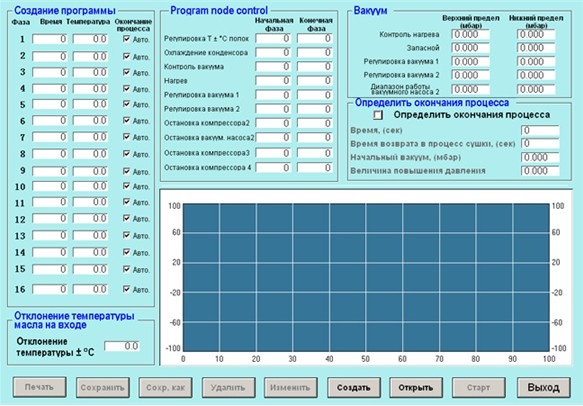Set Начальная фаза for Регулировка вакуума 1
This screenshot has height=406, width=583.
(273, 95)
